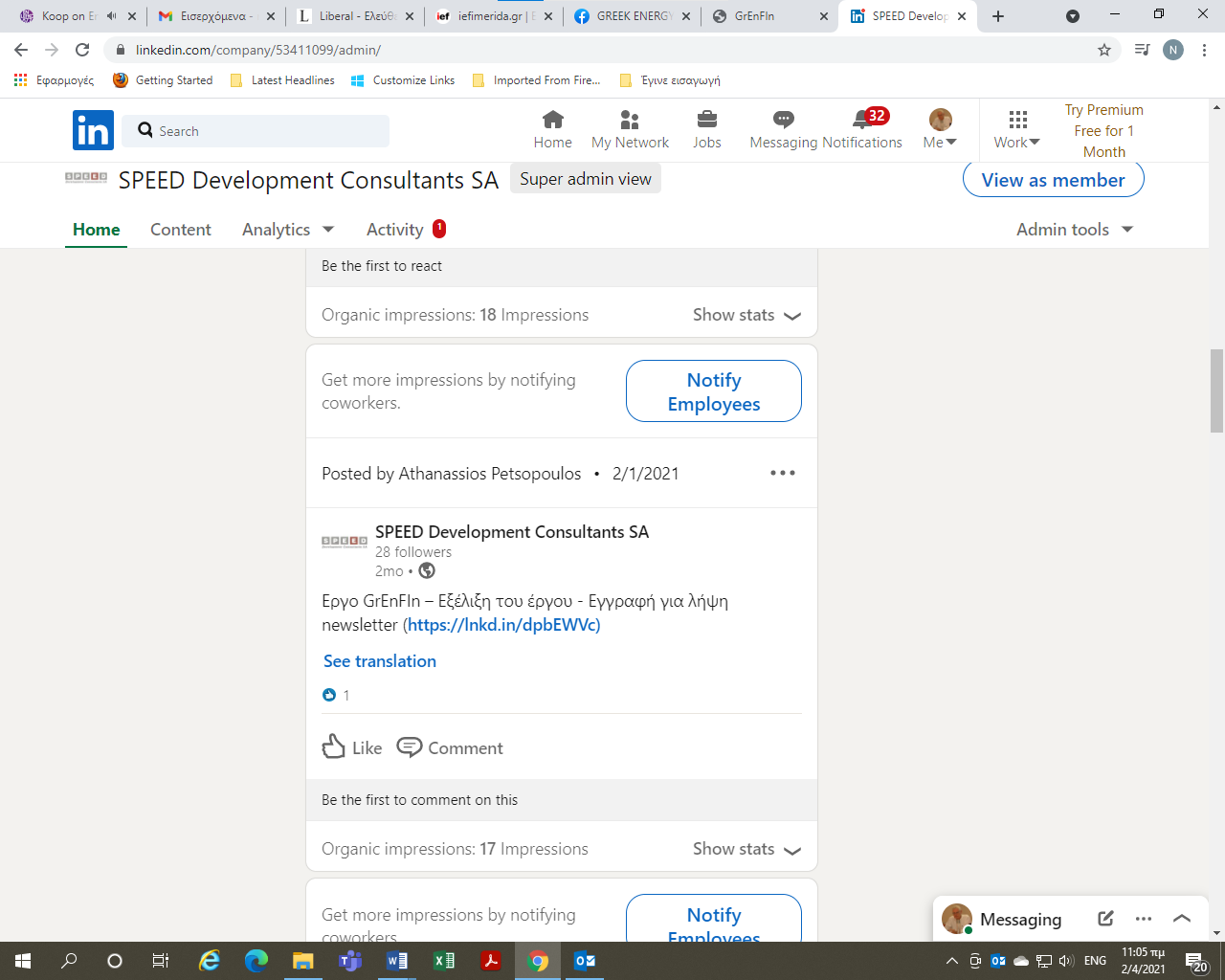Open Microsoft Word from taskbar

coord(397,961)
